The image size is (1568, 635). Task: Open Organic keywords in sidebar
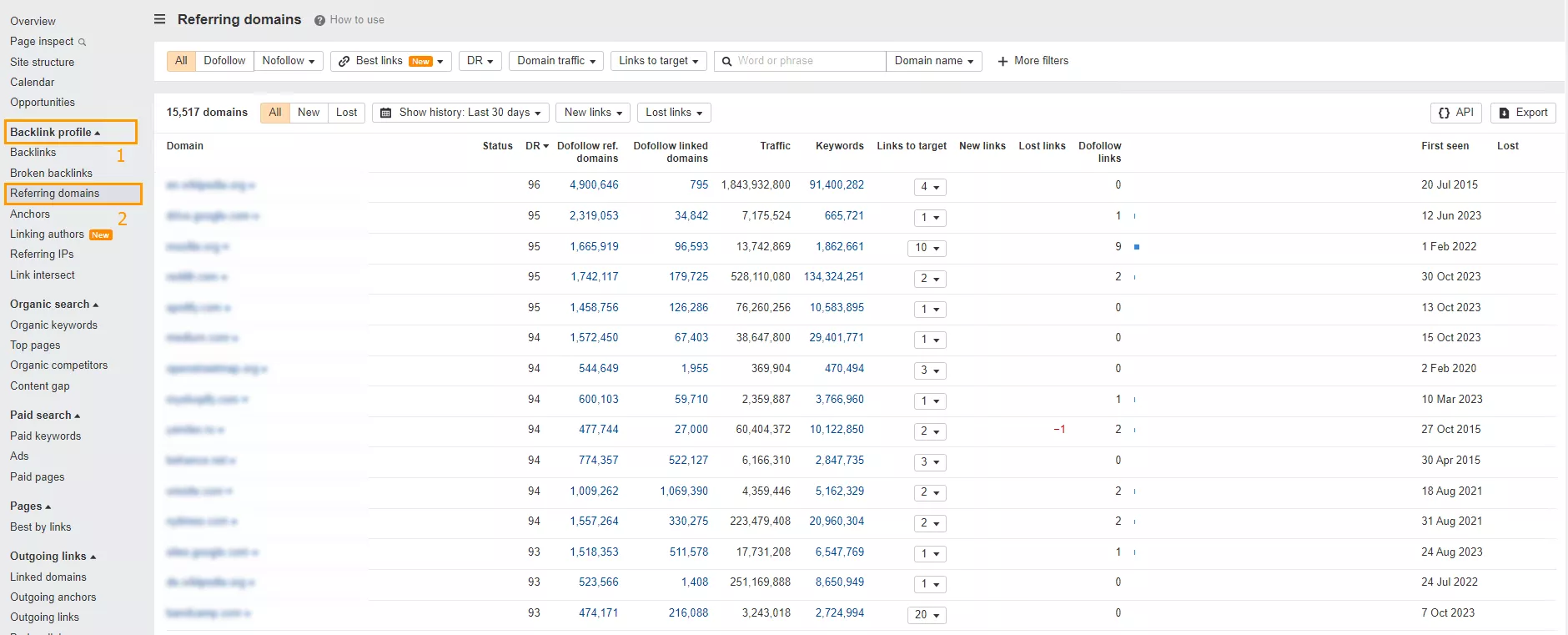(53, 325)
